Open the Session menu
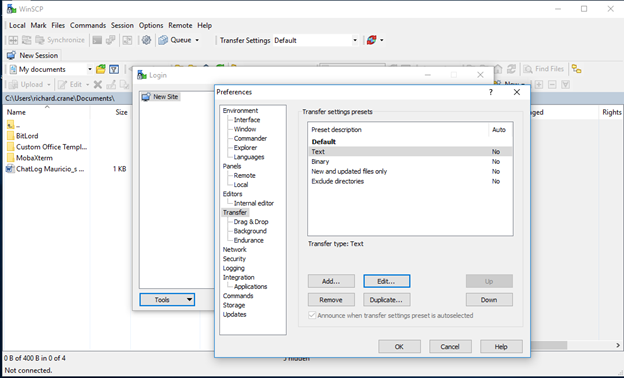The width and height of the screenshot is (624, 378). tap(122, 25)
